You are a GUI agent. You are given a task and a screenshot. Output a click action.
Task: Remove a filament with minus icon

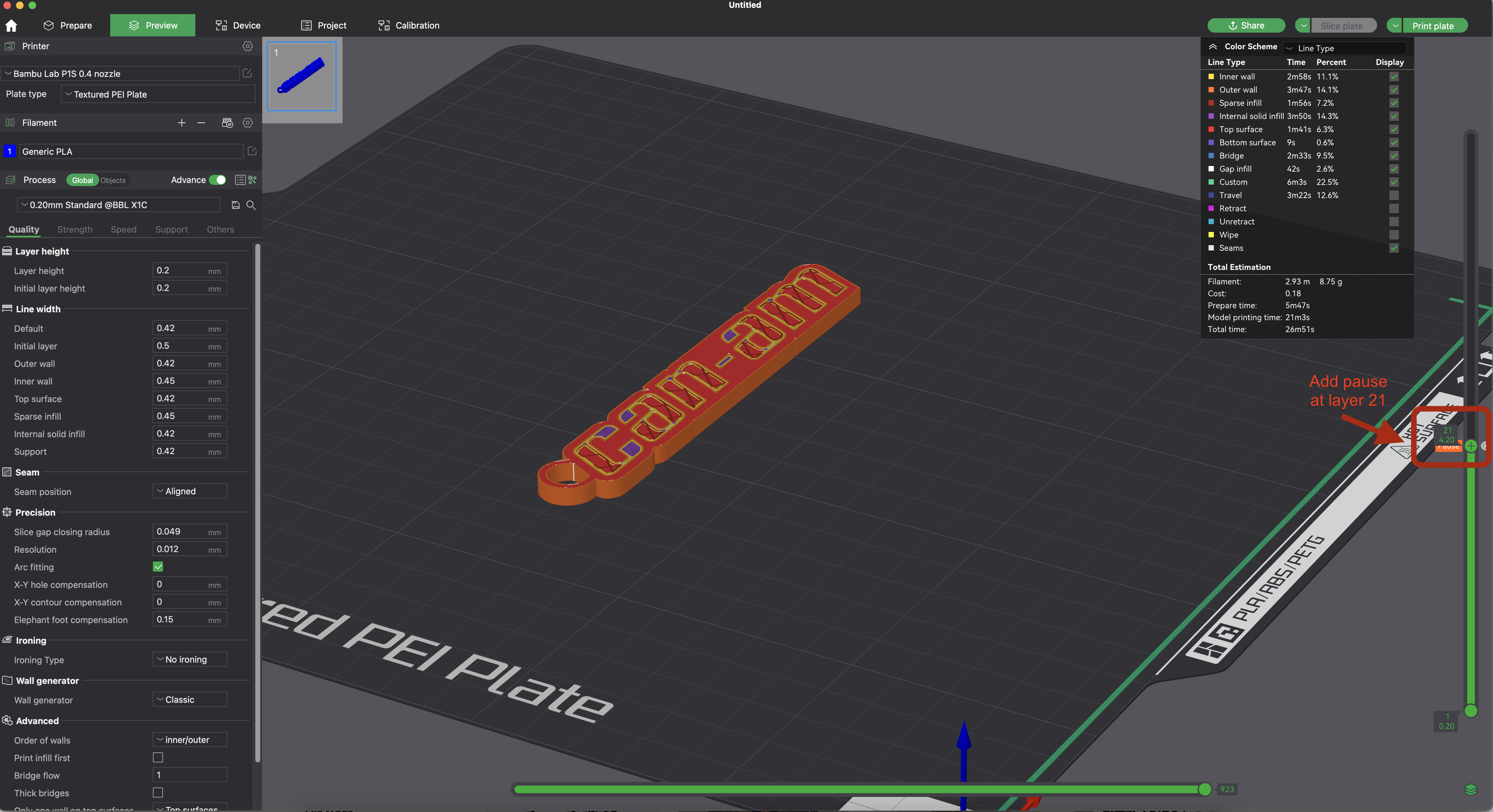coord(201,123)
